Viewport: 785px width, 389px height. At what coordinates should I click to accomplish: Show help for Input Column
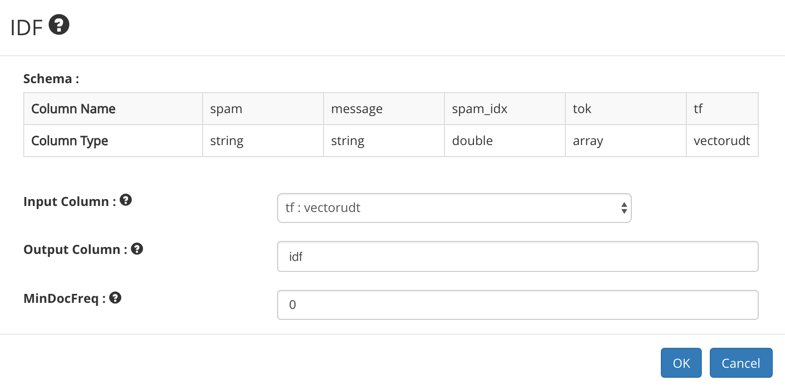(x=126, y=200)
